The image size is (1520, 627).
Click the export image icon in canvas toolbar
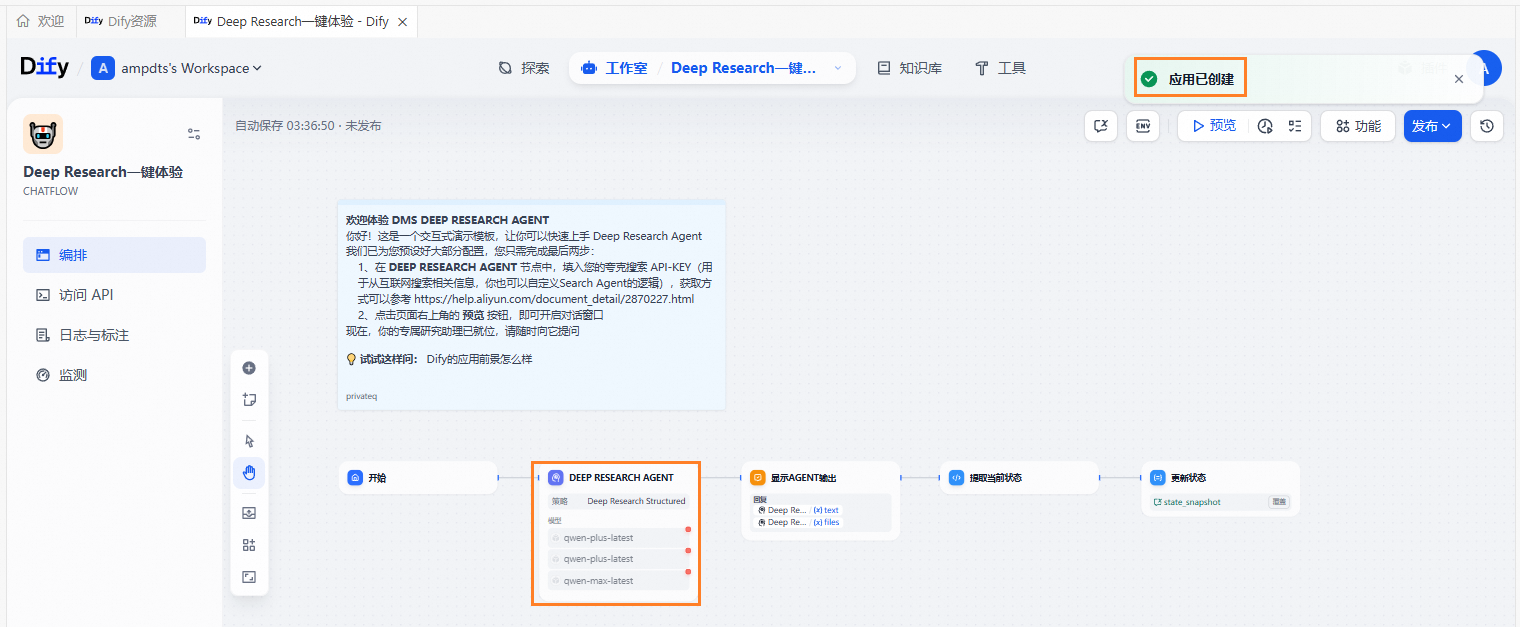point(249,513)
